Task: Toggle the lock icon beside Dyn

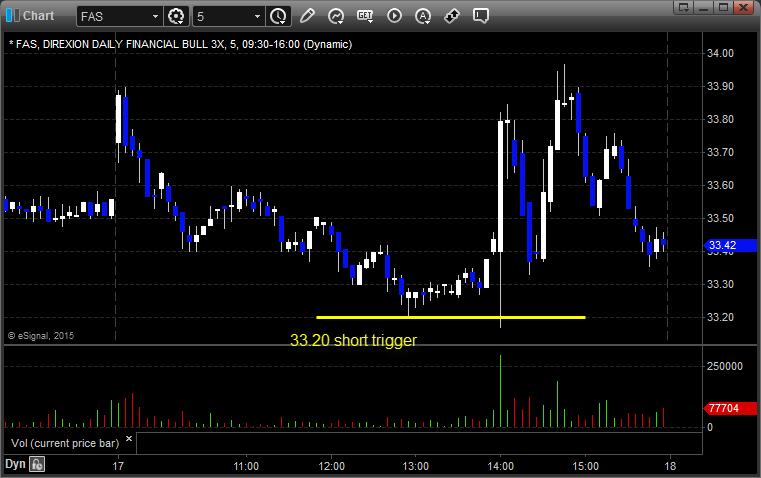Action: pos(37,464)
